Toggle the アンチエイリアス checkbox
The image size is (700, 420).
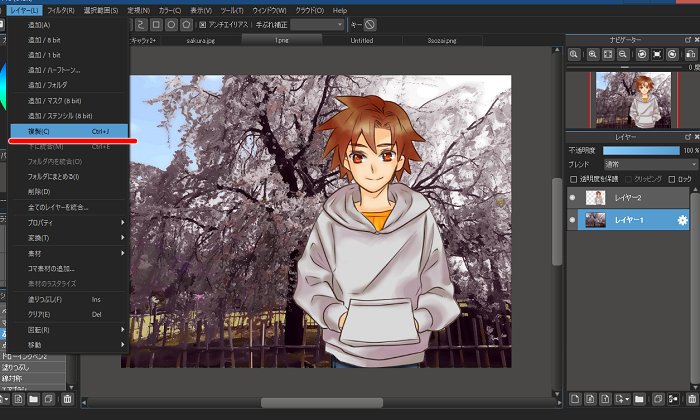(204, 23)
